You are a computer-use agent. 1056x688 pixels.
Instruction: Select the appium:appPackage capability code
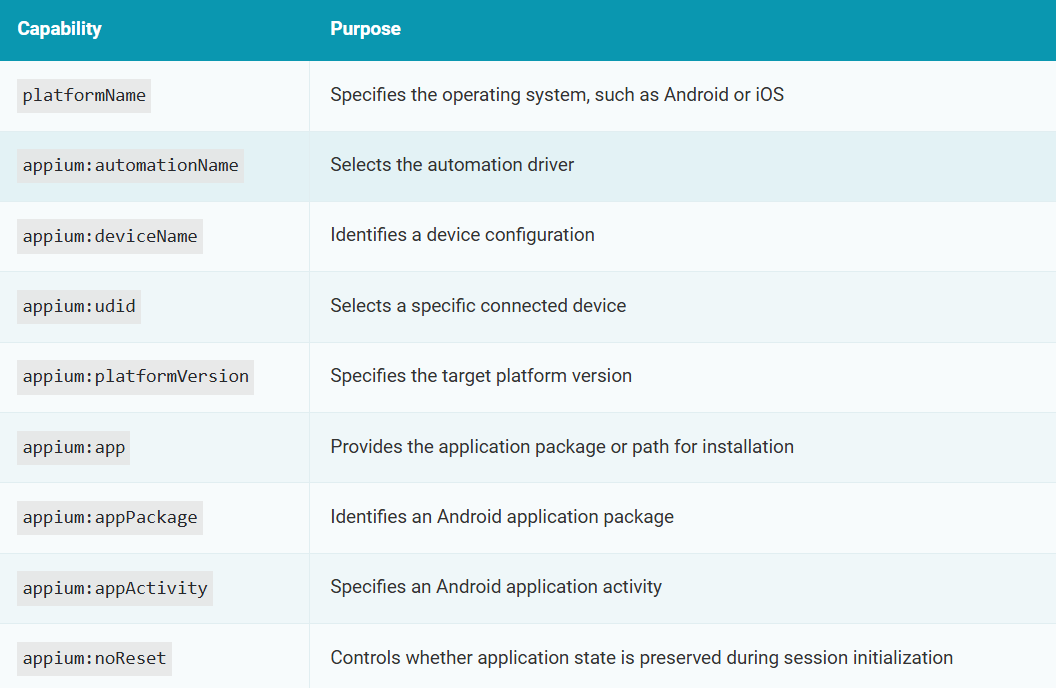pos(110,518)
